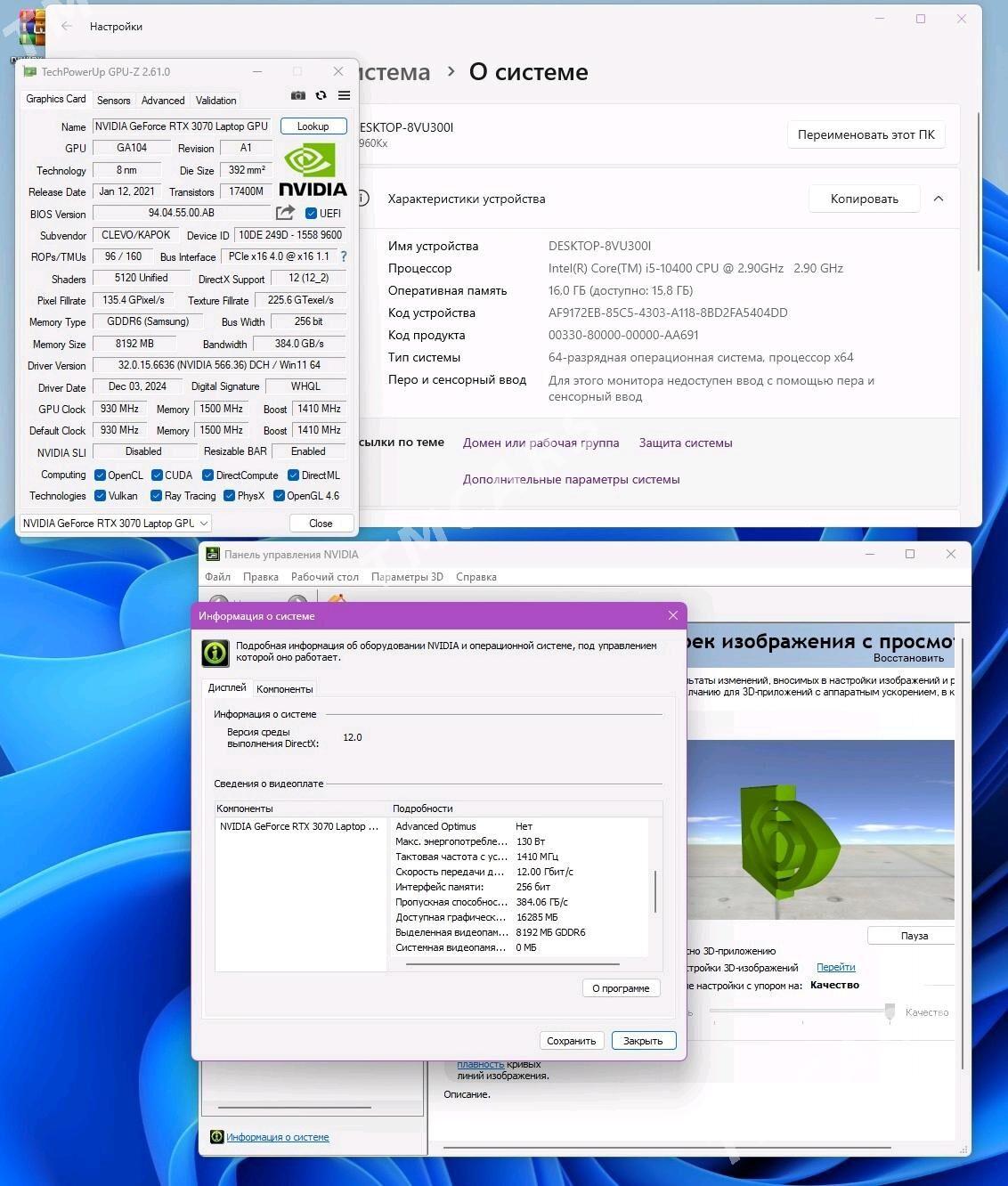
Task: Click the О программе button
Action: click(x=621, y=988)
